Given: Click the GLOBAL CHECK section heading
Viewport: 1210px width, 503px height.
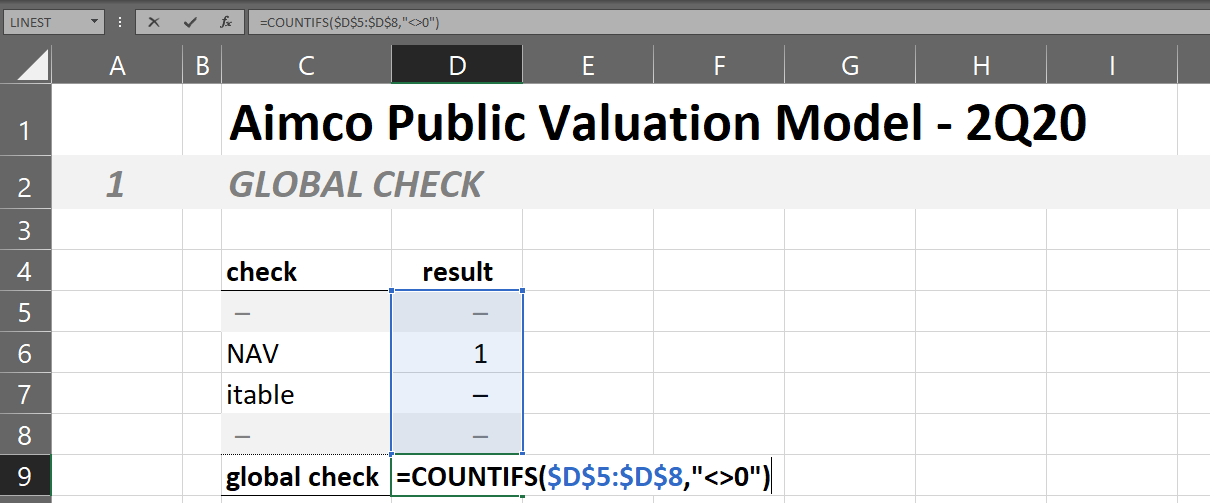Looking at the screenshot, I should [x=355, y=184].
